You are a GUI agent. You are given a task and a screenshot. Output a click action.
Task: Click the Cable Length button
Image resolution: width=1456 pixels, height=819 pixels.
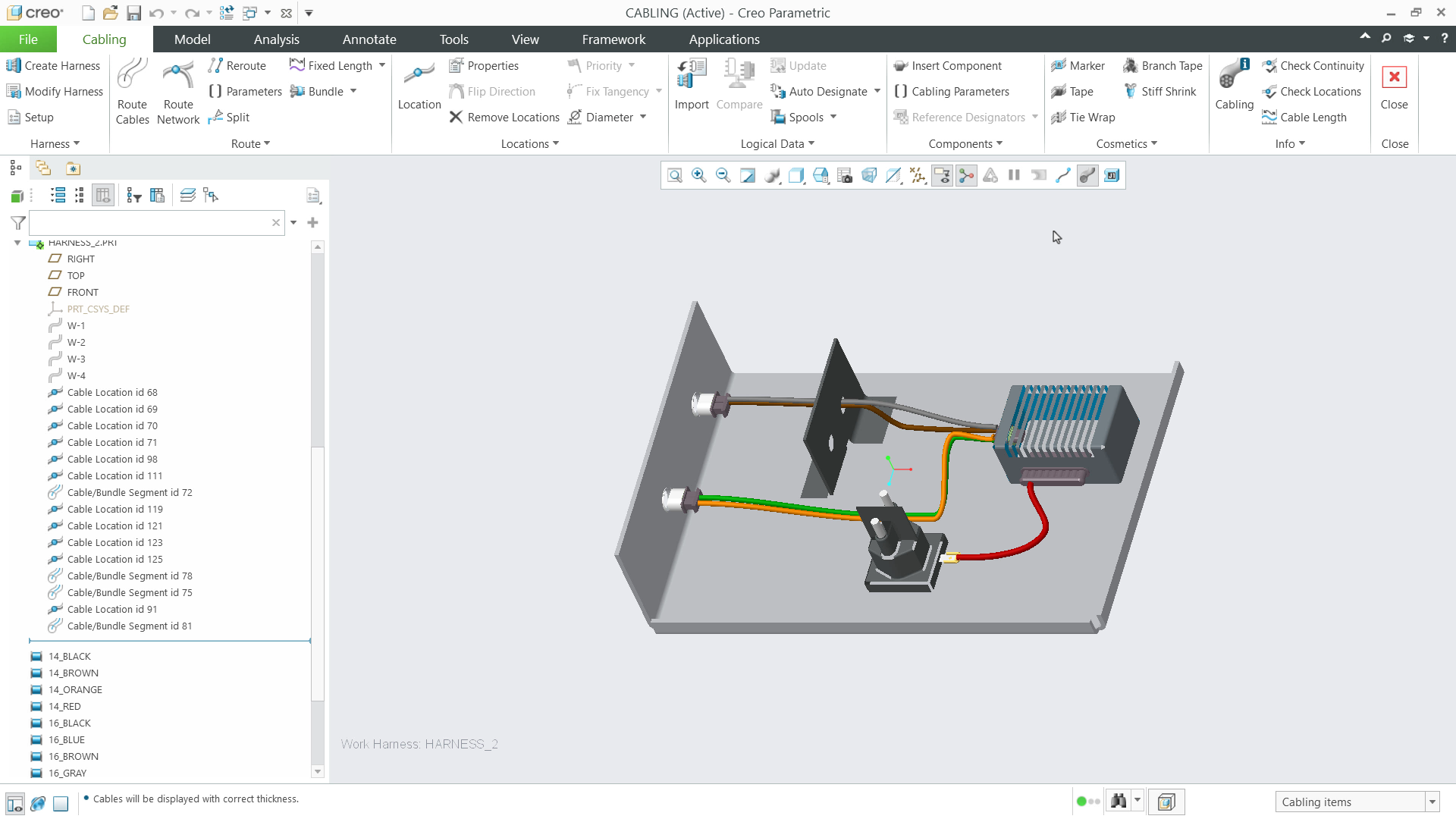click(1304, 117)
